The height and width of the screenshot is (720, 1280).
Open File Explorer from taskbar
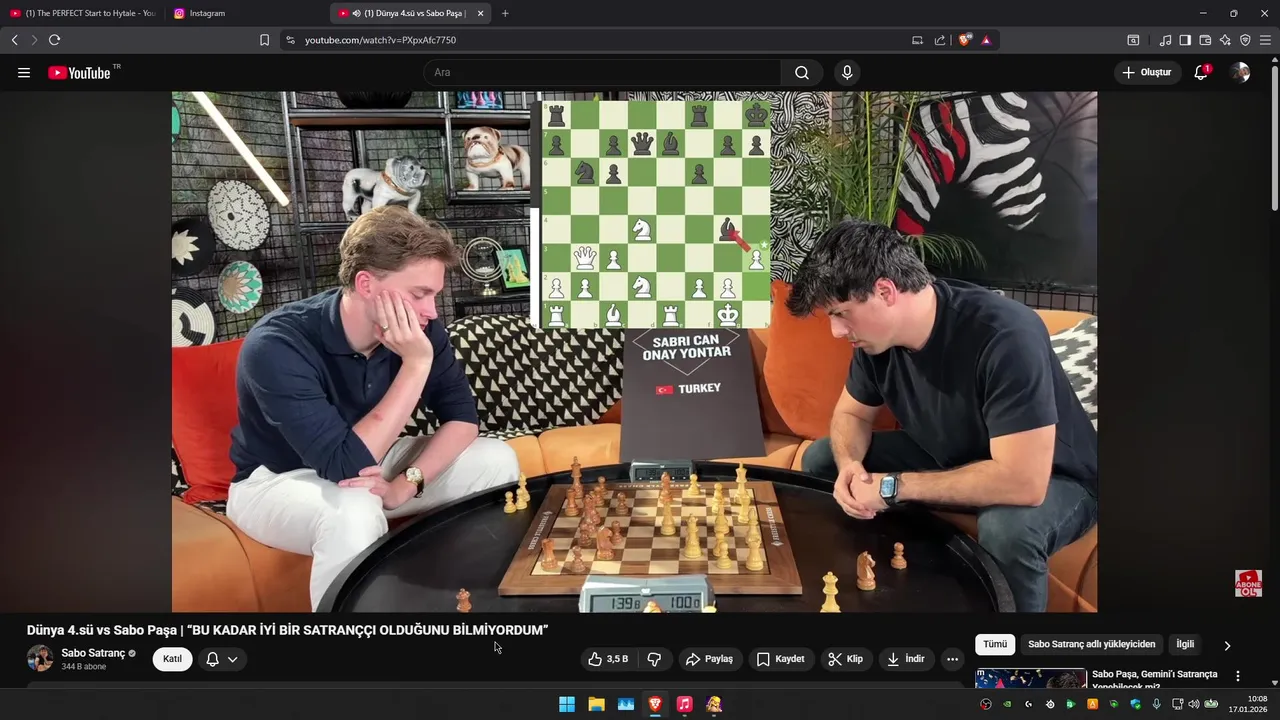[x=596, y=704]
